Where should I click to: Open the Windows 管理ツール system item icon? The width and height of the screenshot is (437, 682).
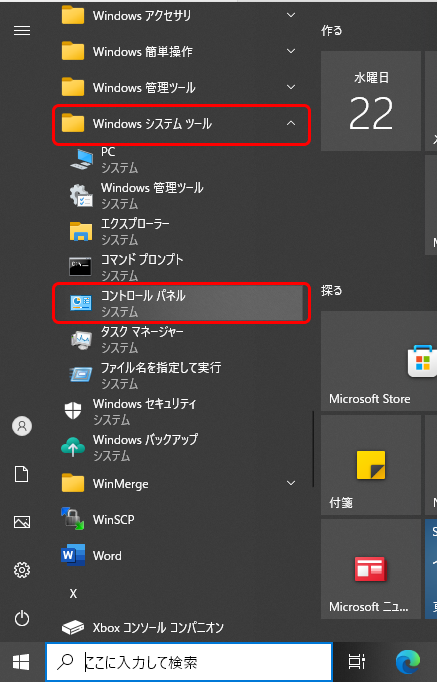(81, 195)
